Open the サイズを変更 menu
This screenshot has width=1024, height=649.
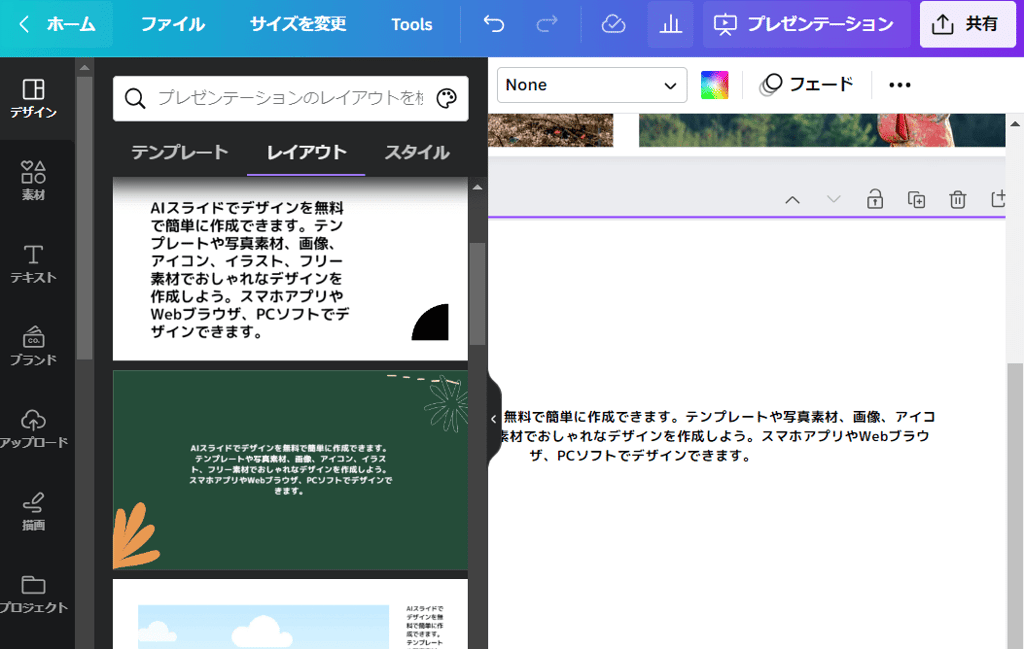point(298,24)
